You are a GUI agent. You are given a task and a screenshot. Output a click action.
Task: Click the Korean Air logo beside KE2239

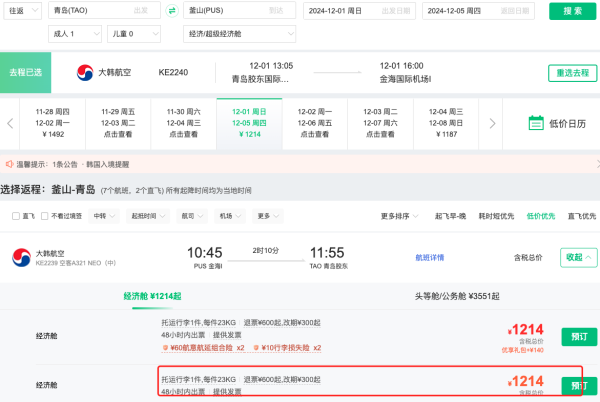21,257
